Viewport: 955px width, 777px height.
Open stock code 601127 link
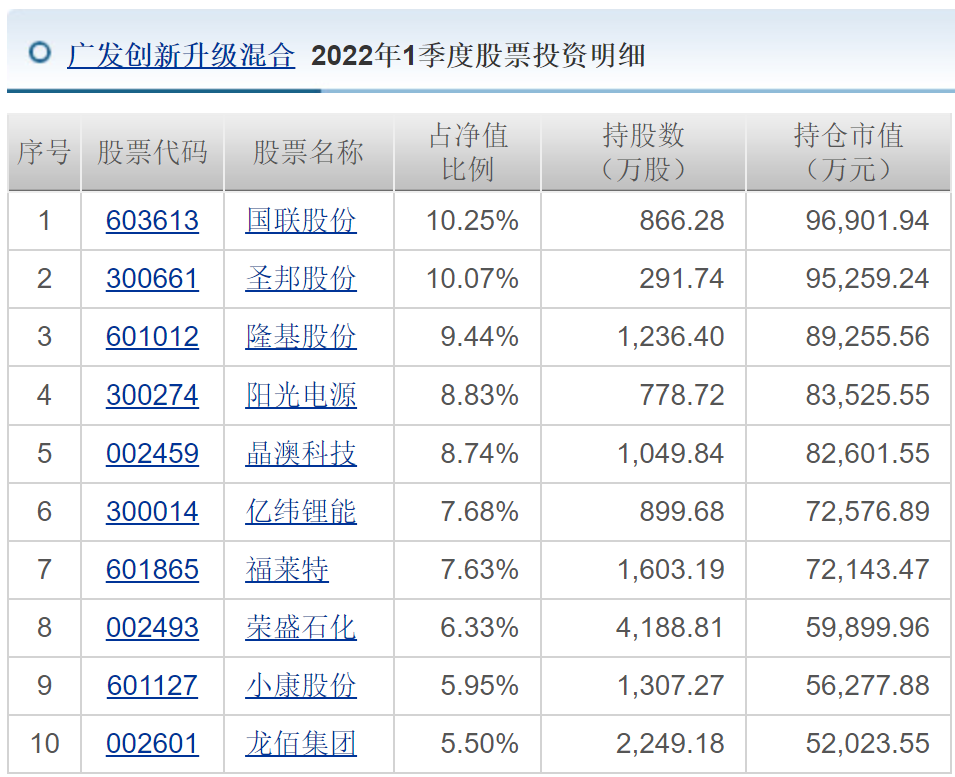click(x=152, y=686)
